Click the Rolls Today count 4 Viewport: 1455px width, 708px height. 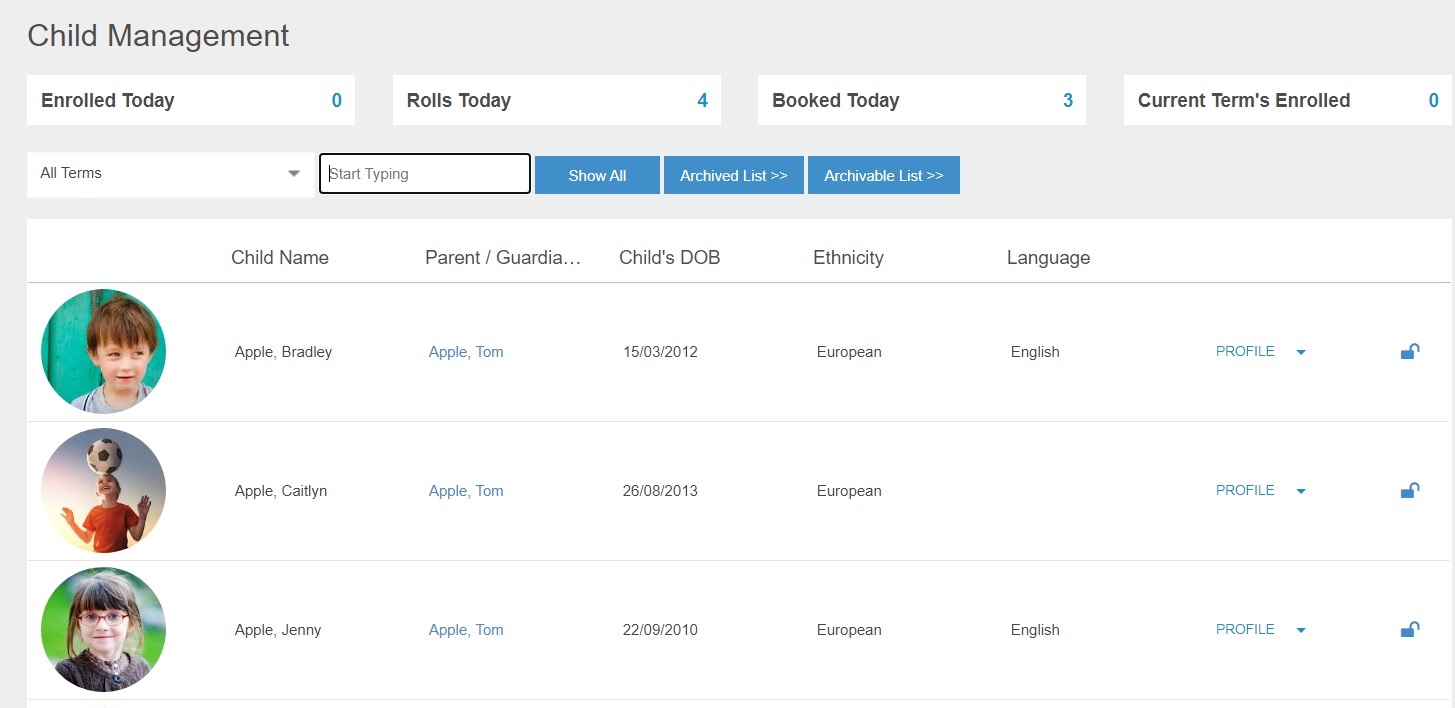pyautogui.click(x=702, y=100)
